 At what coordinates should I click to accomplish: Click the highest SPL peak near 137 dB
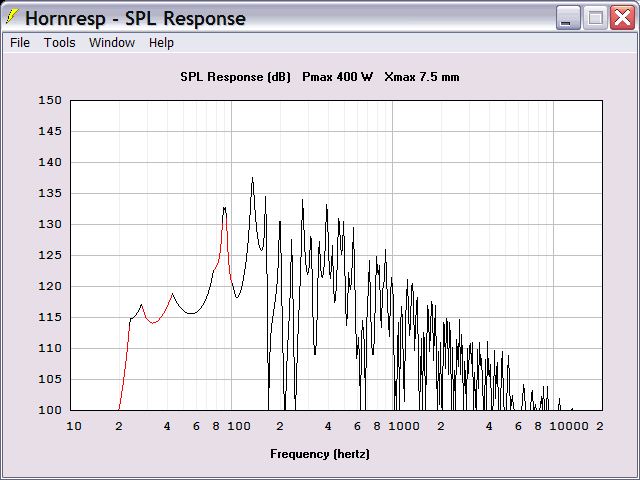(252, 178)
